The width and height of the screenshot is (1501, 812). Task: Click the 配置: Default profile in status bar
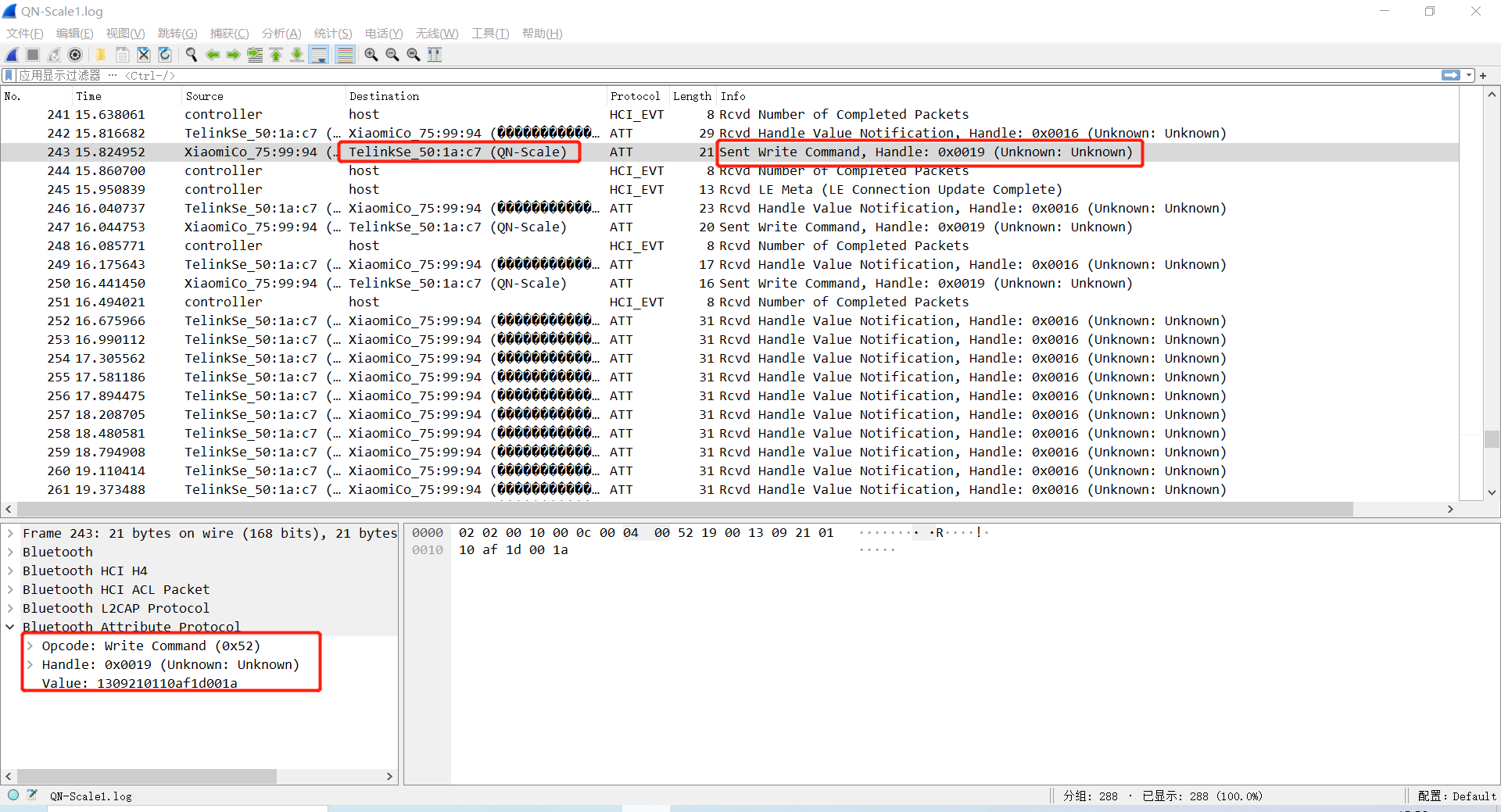[x=1456, y=796]
